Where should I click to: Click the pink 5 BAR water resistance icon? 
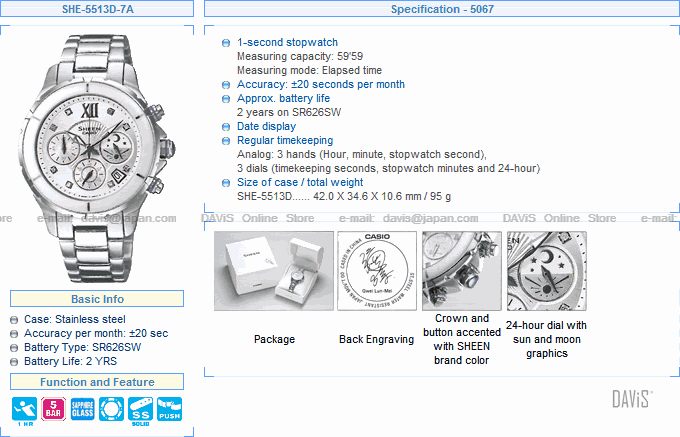click(x=53, y=410)
